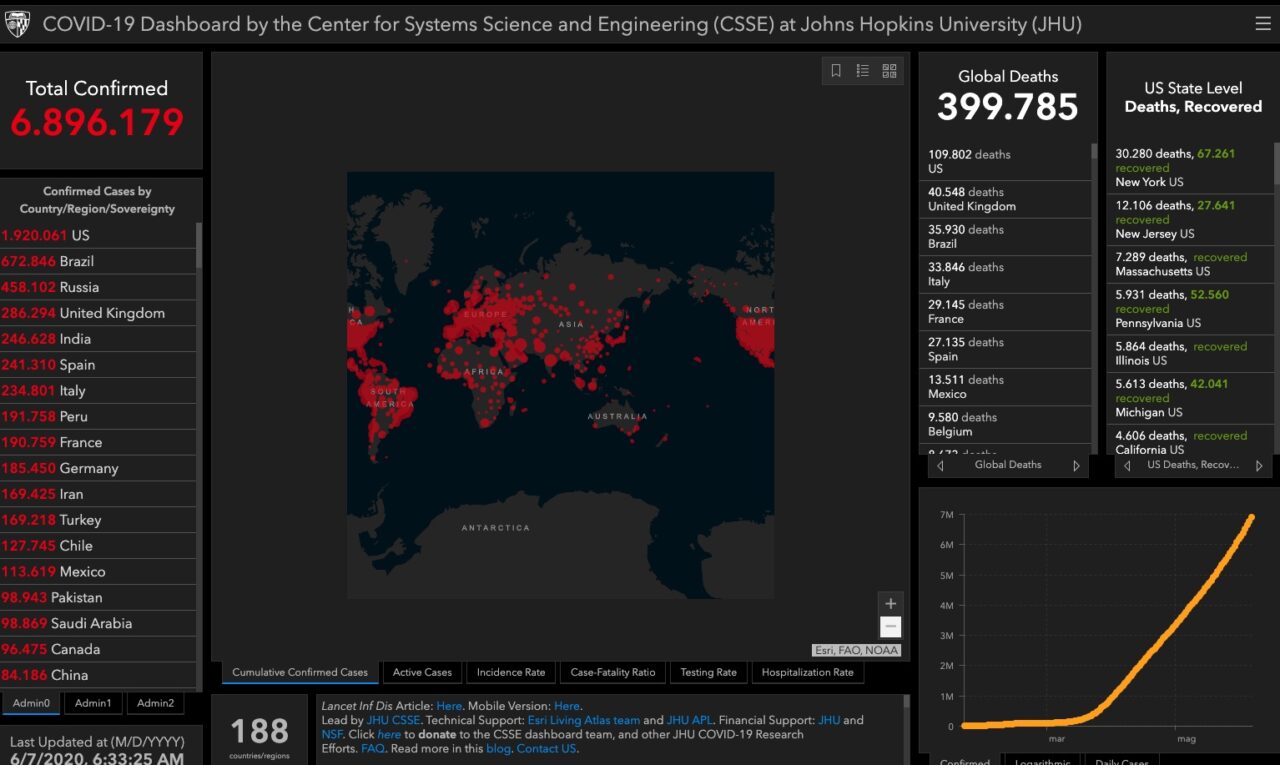Click the JHU shield logo
1280x765 pixels.
(x=17, y=24)
